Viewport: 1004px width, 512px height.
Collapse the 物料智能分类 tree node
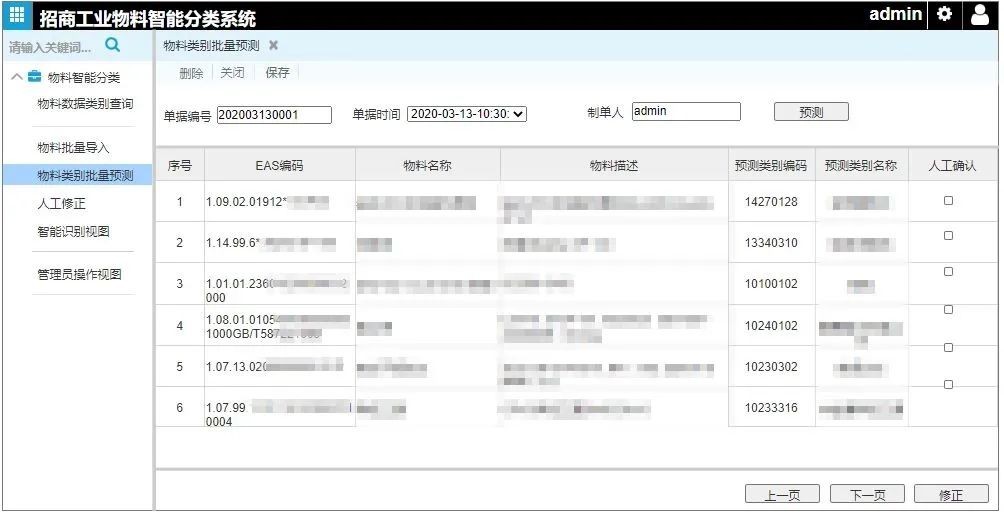pos(17,77)
